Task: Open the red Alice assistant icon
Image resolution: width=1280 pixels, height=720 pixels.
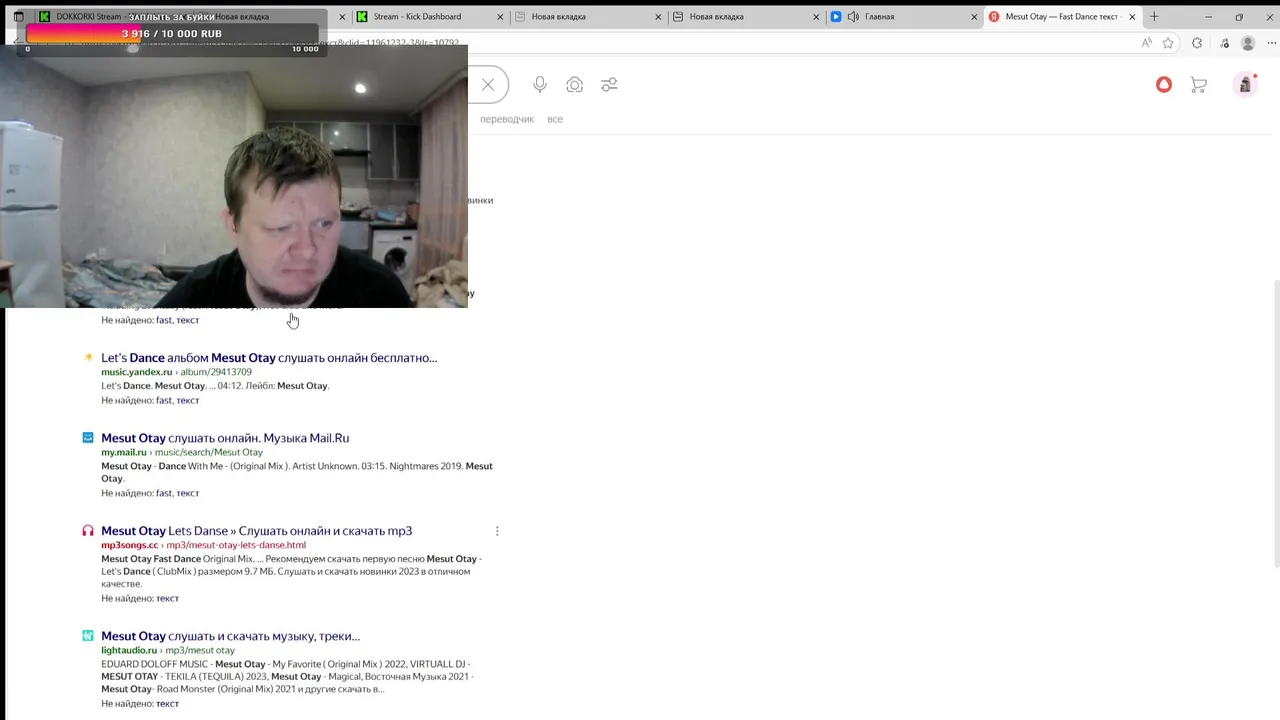Action: click(1164, 85)
